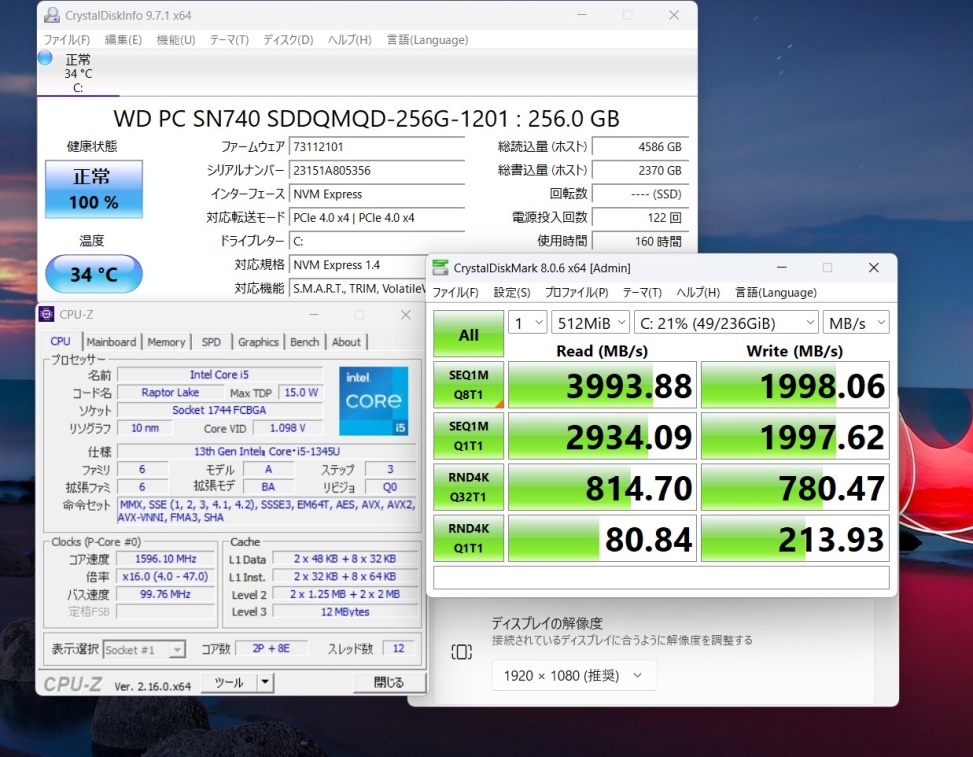973x757 pixels.
Task: Open the C: 21% drive selection dropdown
Action: (x=726, y=323)
